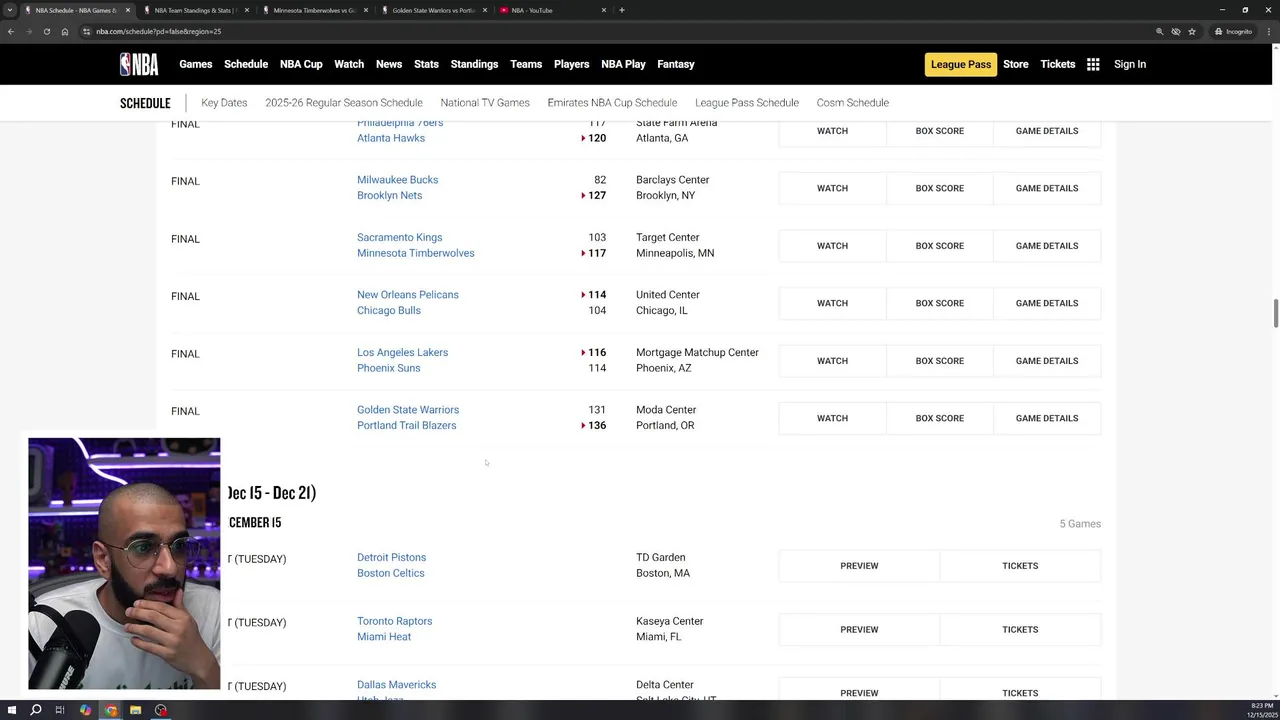Open Players menu item

click(x=572, y=64)
